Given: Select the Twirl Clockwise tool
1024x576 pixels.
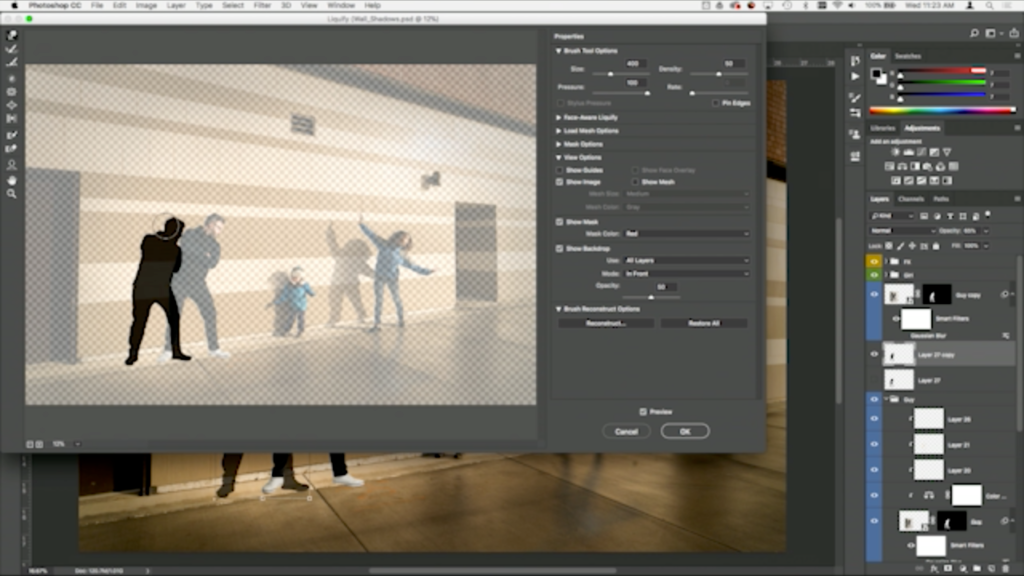Looking at the screenshot, I should tap(12, 75).
